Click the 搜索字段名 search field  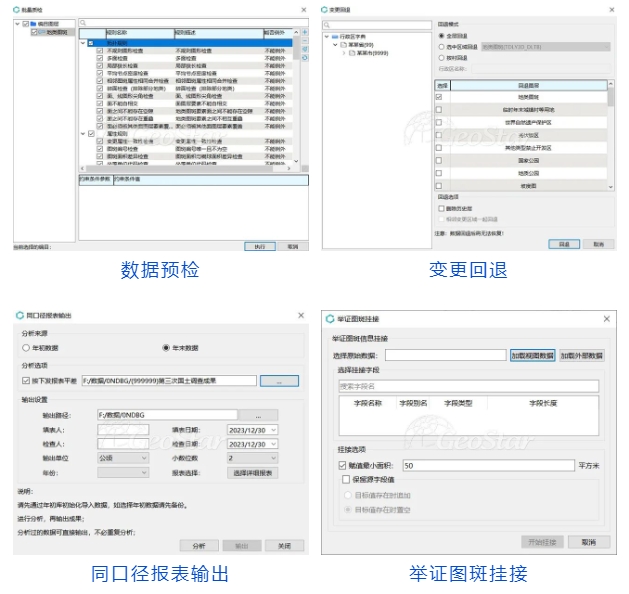(x=466, y=385)
